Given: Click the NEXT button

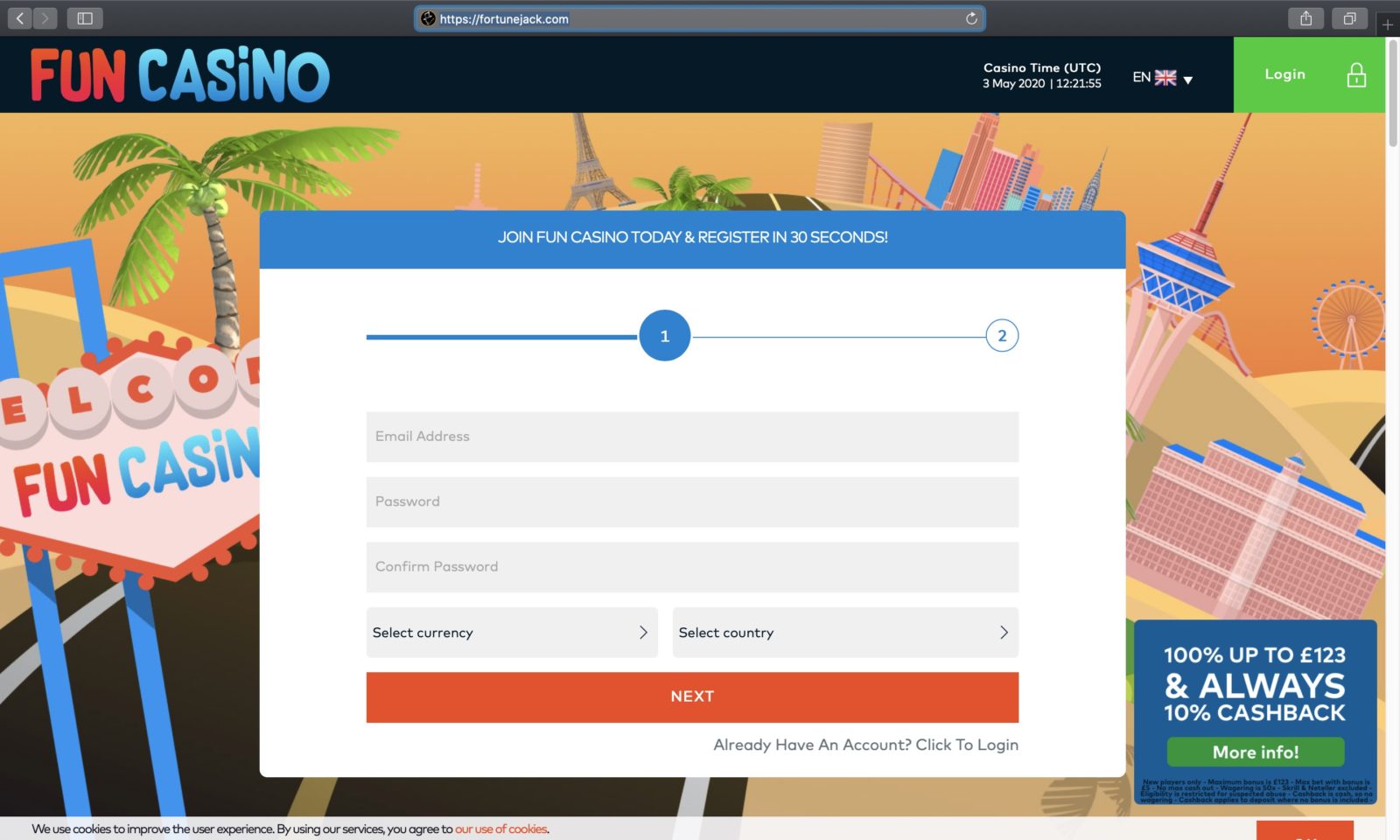Looking at the screenshot, I should pos(691,696).
